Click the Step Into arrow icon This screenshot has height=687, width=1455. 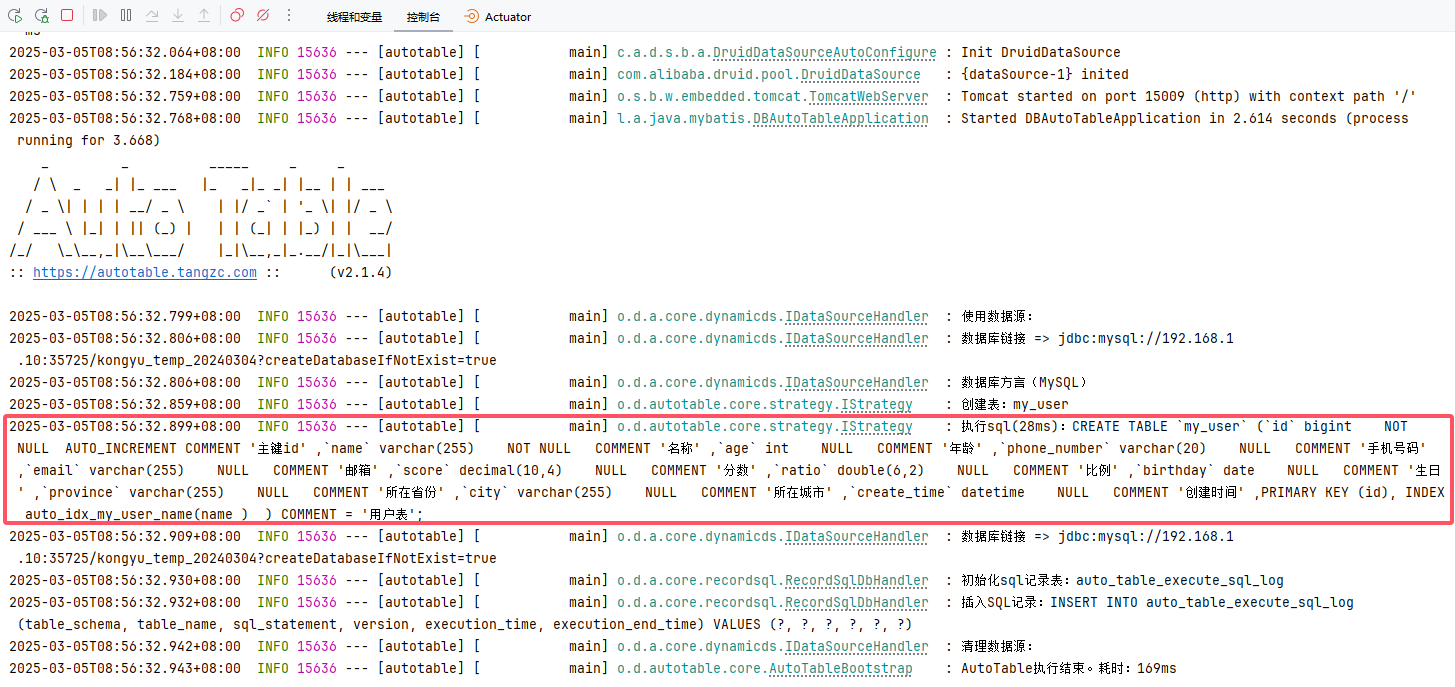[178, 16]
